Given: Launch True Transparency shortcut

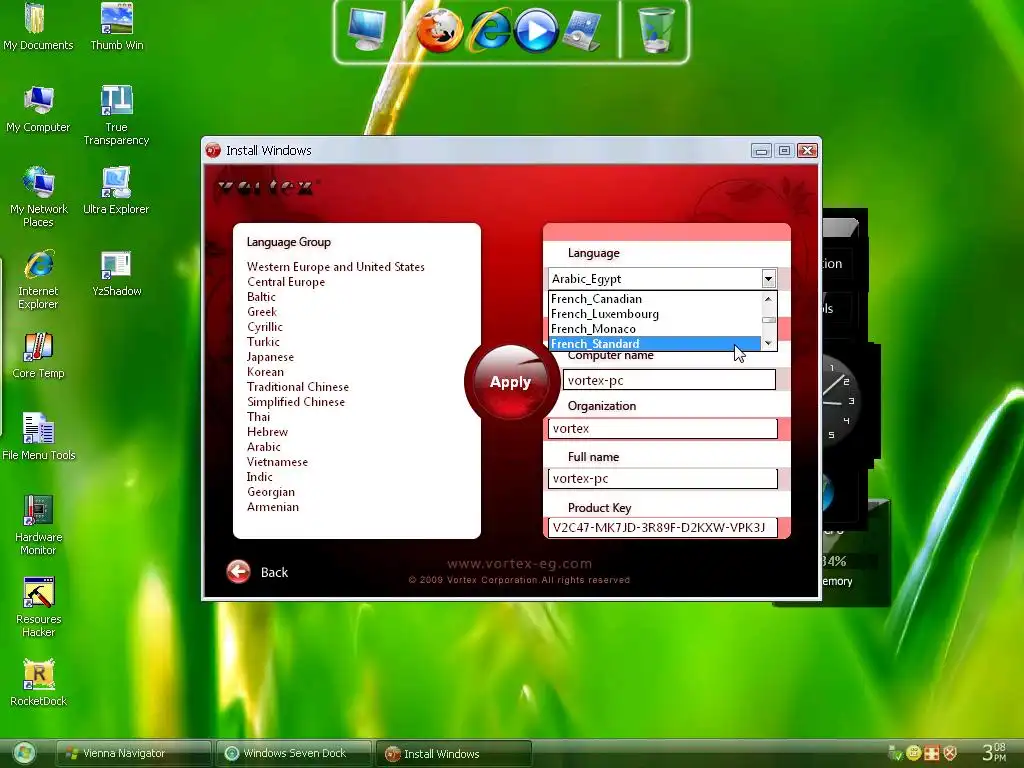Looking at the screenshot, I should point(116,116).
